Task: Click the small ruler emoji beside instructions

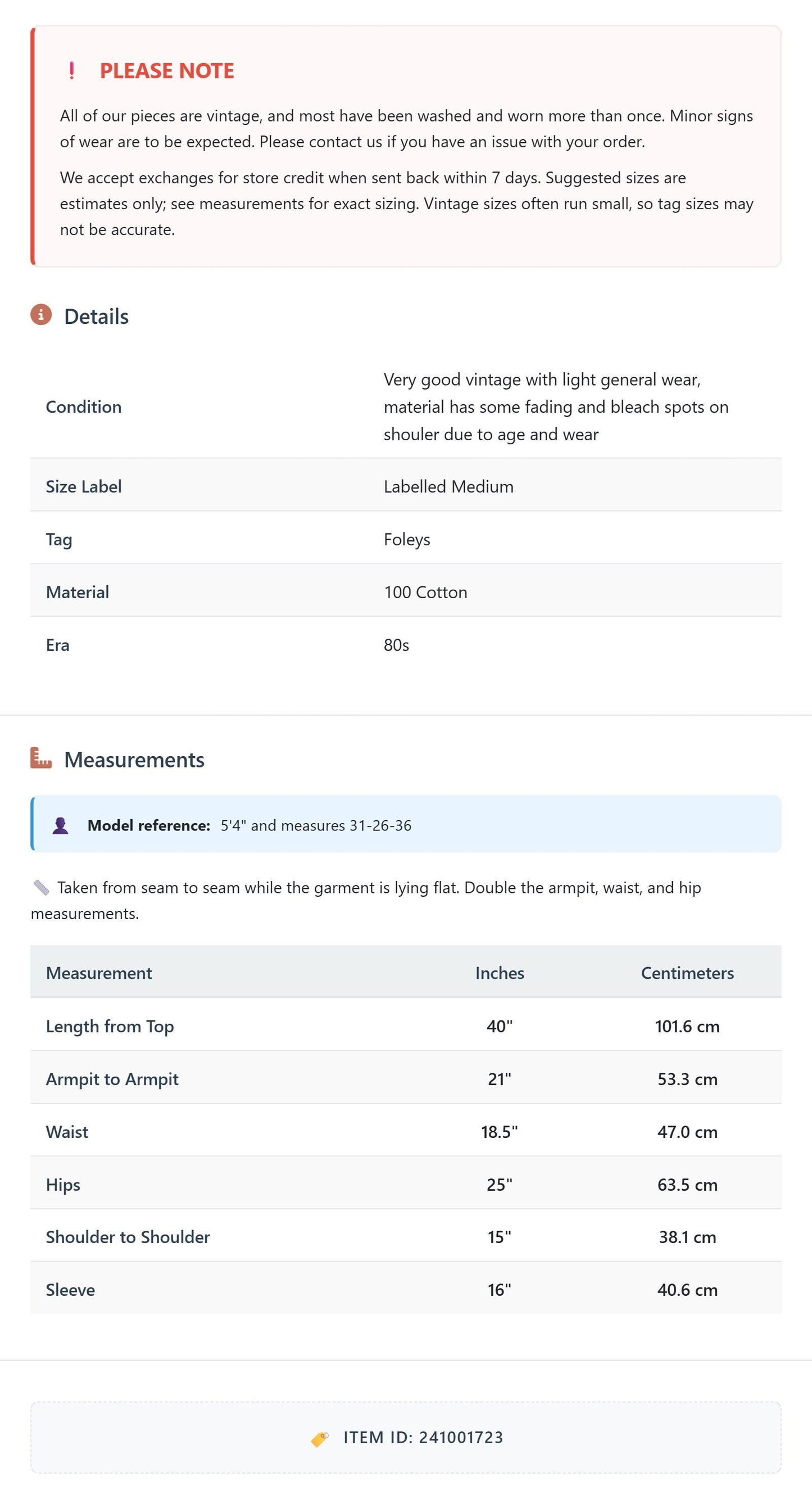Action: pos(41,887)
